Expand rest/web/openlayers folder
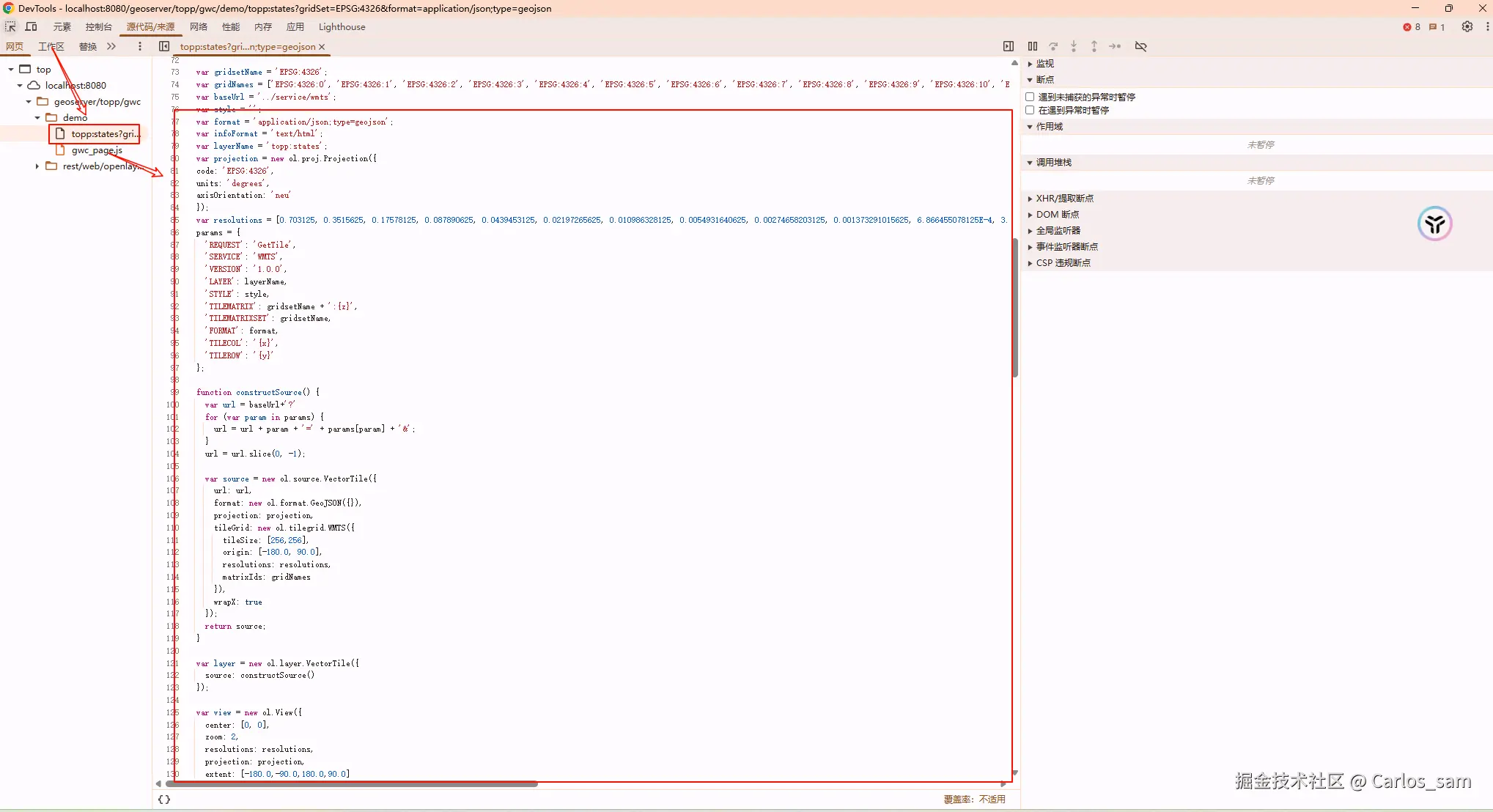Image resolution: width=1493 pixels, height=812 pixels. point(37,166)
